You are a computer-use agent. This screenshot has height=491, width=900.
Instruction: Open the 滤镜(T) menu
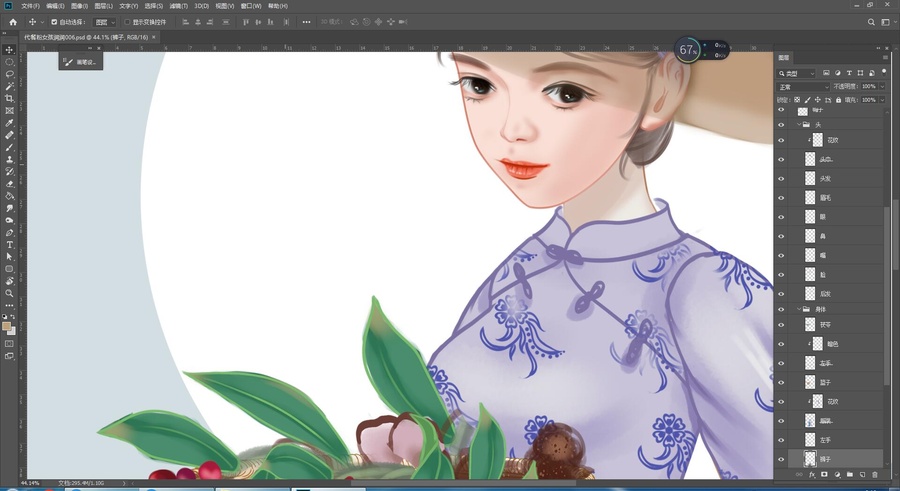click(x=179, y=6)
